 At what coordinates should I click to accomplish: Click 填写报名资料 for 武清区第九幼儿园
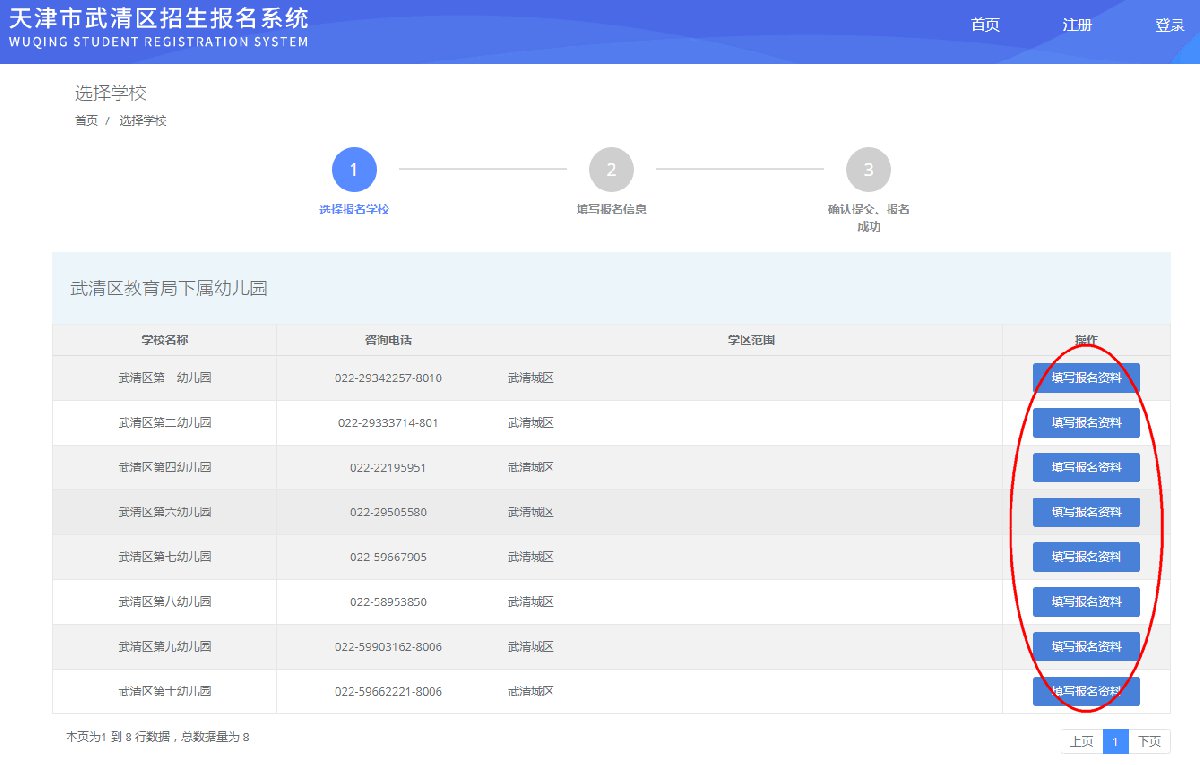click(1086, 647)
